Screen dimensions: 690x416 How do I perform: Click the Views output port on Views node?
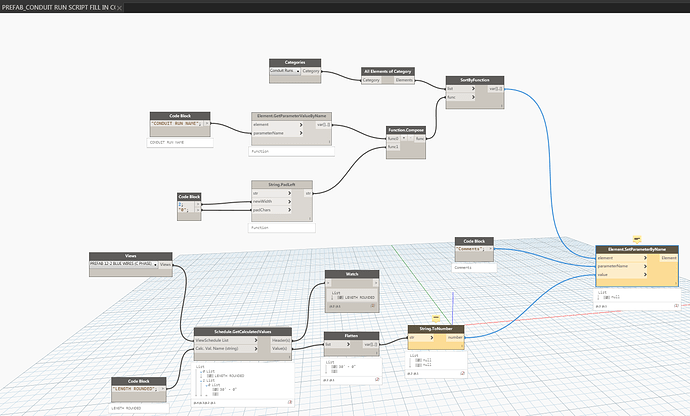[x=165, y=265]
